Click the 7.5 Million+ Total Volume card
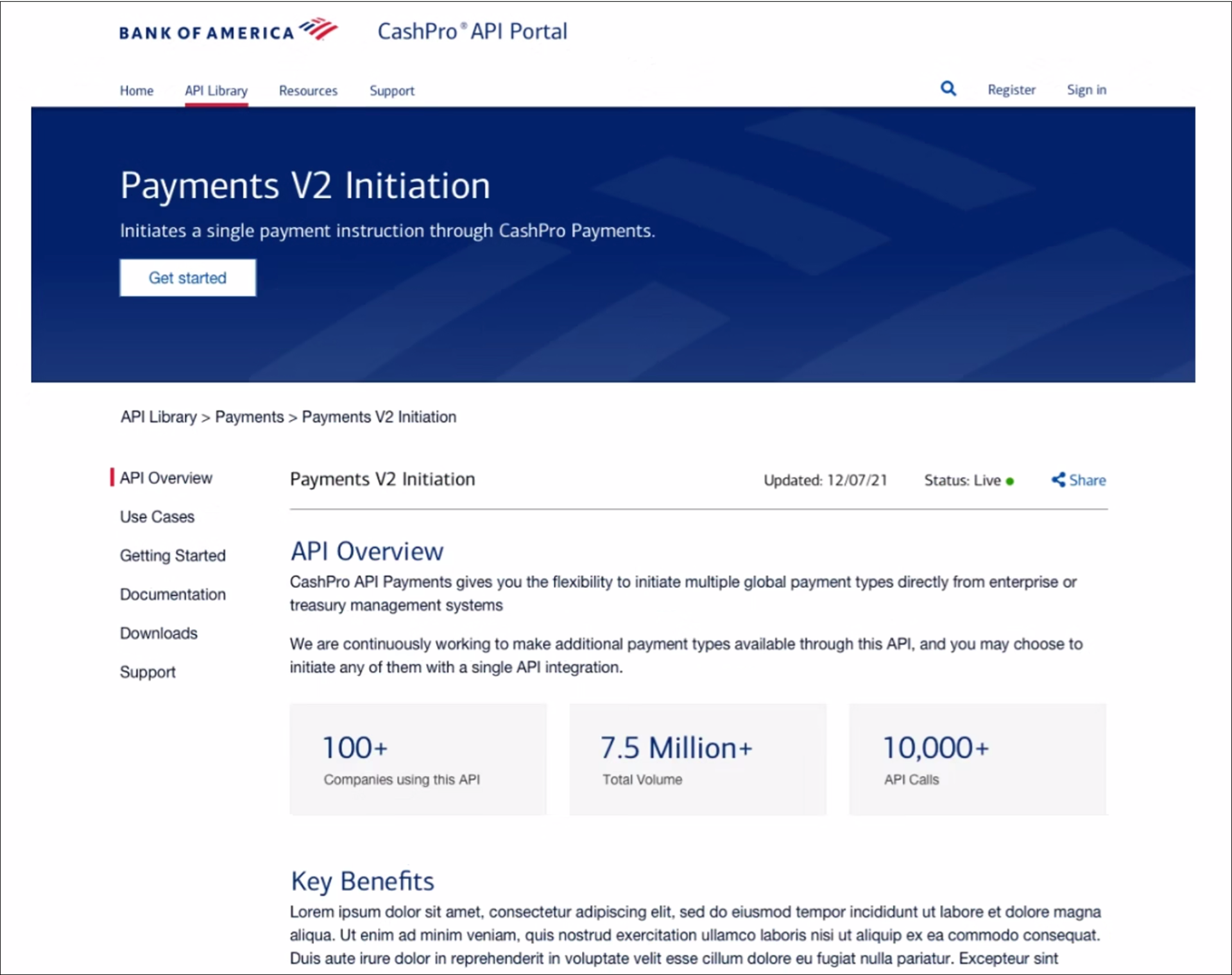The width and height of the screenshot is (1232, 975). click(x=698, y=759)
